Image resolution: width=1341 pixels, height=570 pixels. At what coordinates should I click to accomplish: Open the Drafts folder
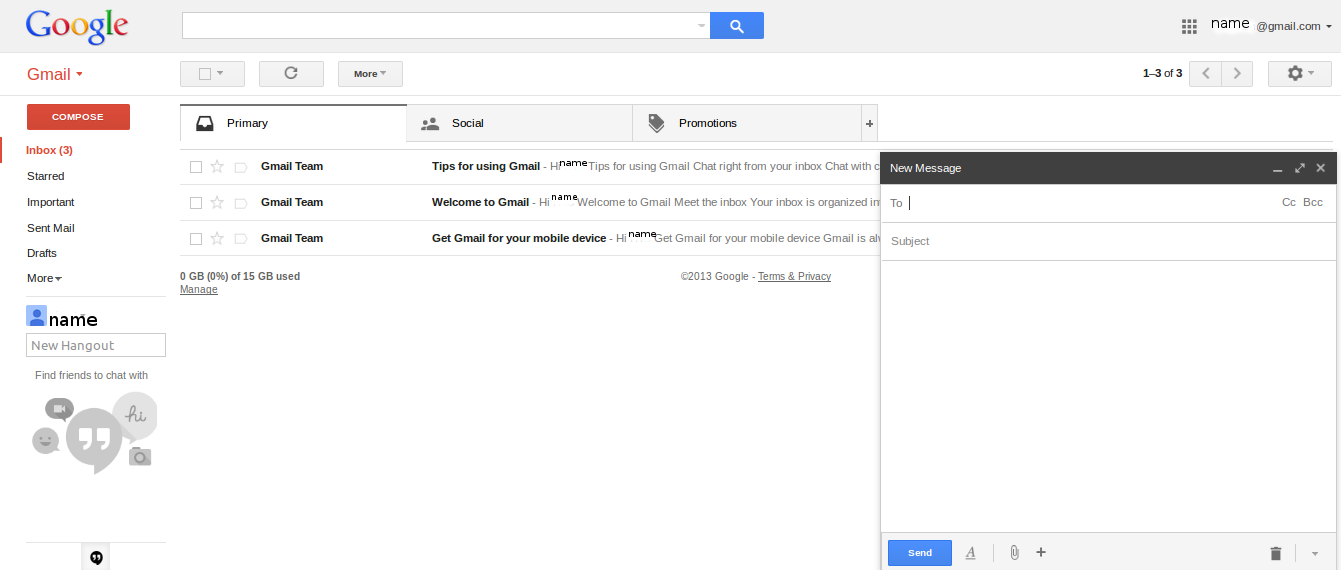pyautogui.click(x=42, y=253)
